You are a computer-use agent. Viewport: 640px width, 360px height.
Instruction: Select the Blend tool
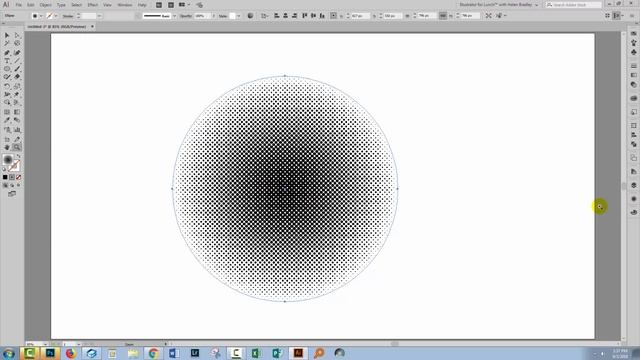tap(17, 120)
